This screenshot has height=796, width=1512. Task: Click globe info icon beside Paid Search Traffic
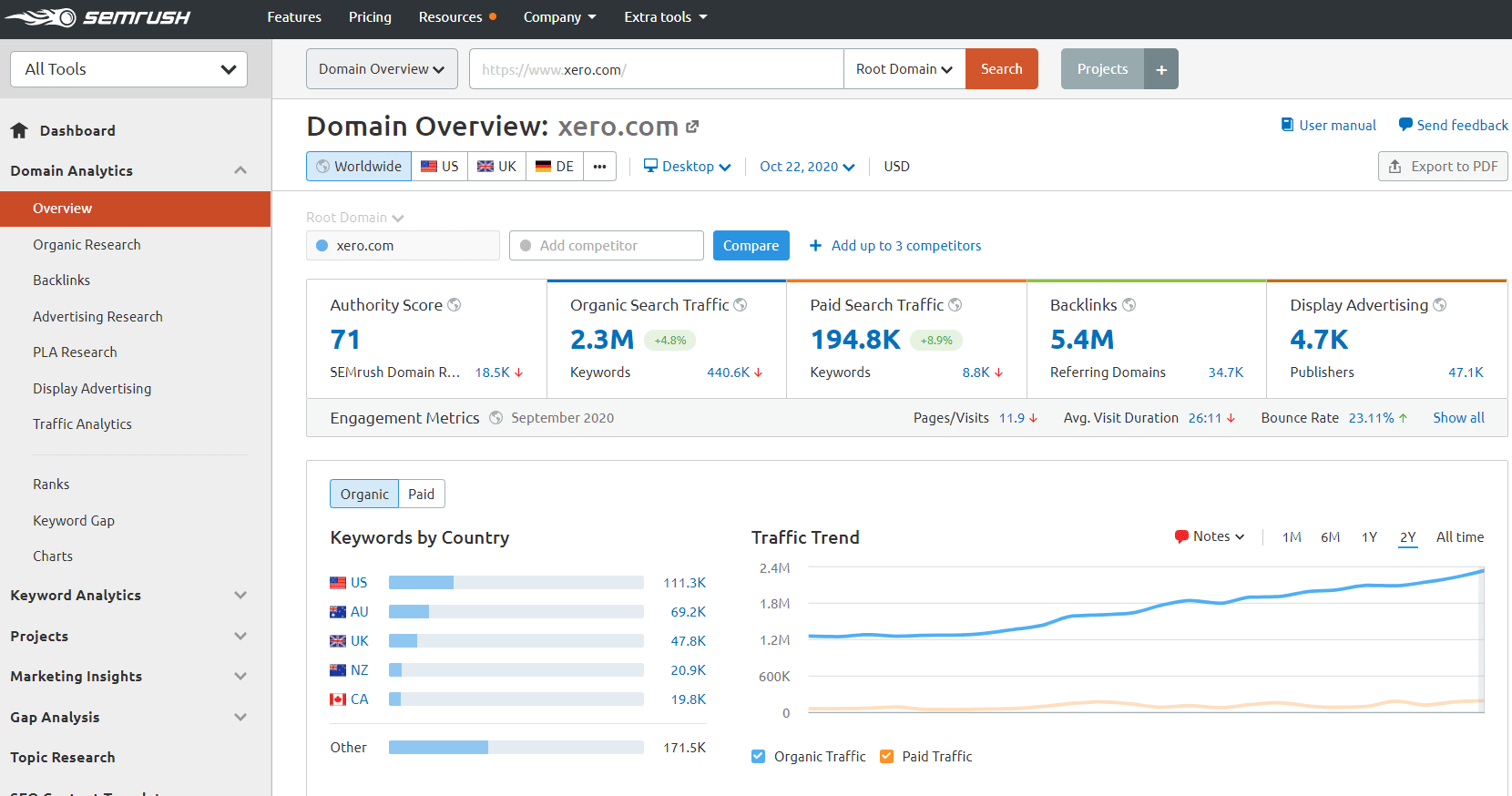pyautogui.click(x=955, y=305)
